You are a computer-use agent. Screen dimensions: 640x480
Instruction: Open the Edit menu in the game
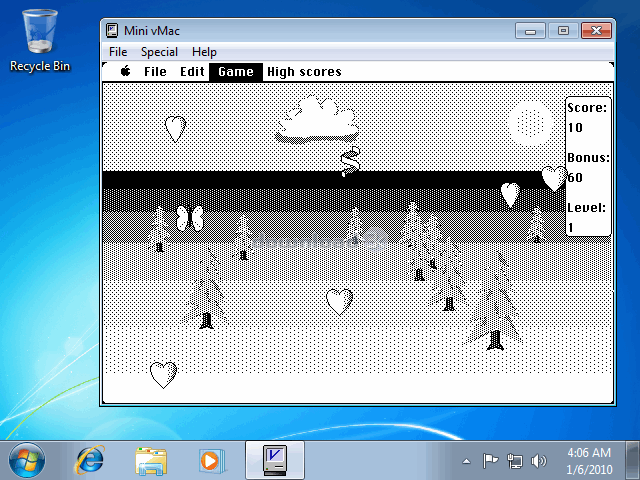coord(192,72)
